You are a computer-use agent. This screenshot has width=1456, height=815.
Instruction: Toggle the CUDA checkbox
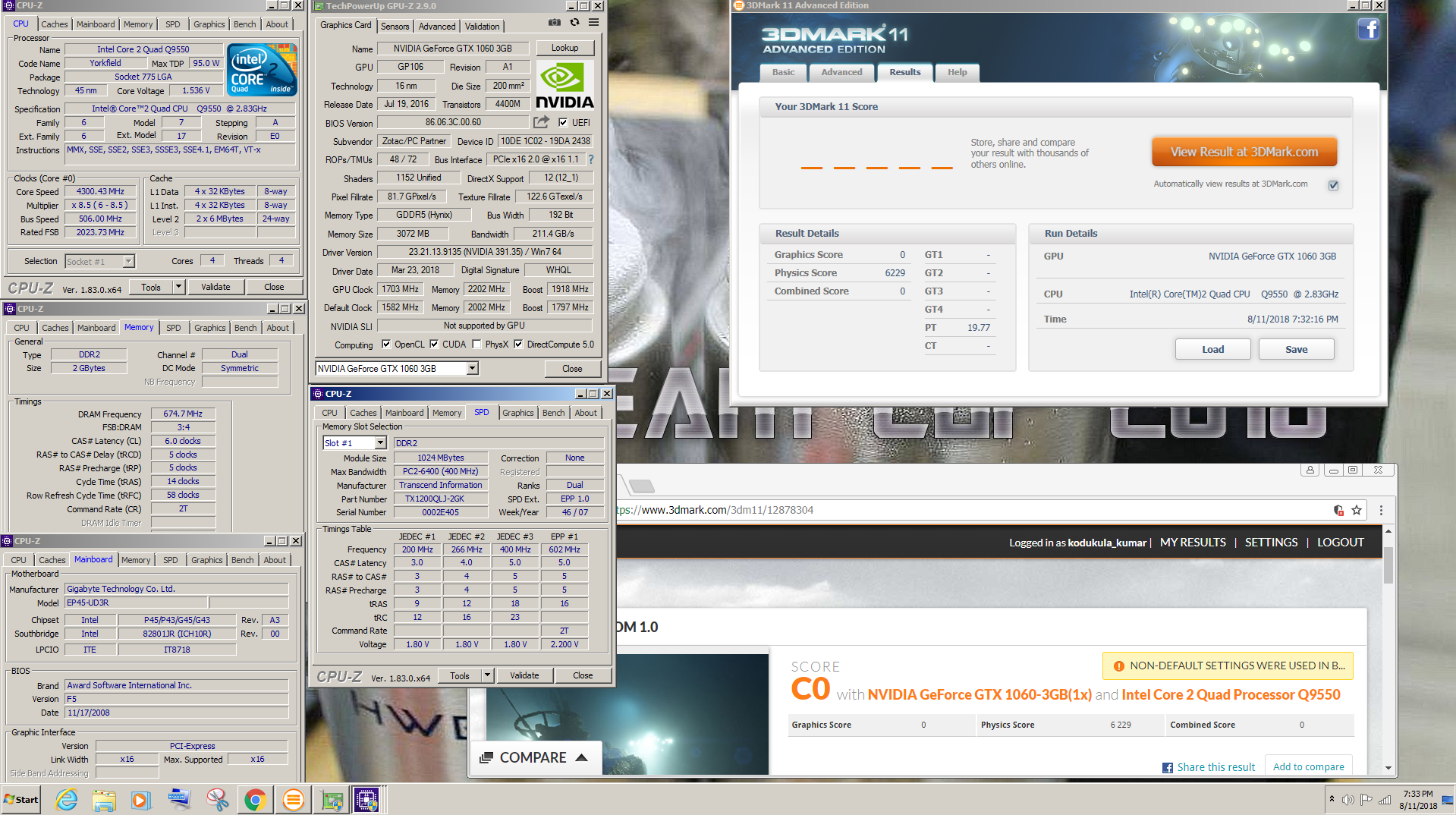(434, 345)
